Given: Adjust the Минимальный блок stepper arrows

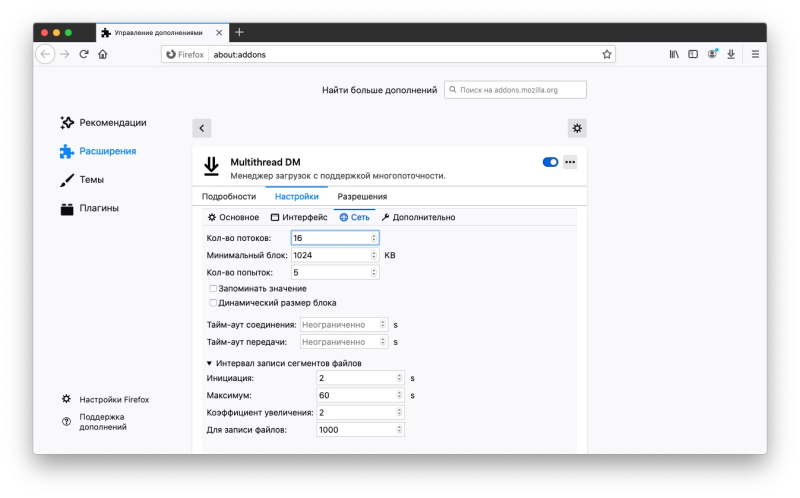Looking at the screenshot, I should [374, 255].
